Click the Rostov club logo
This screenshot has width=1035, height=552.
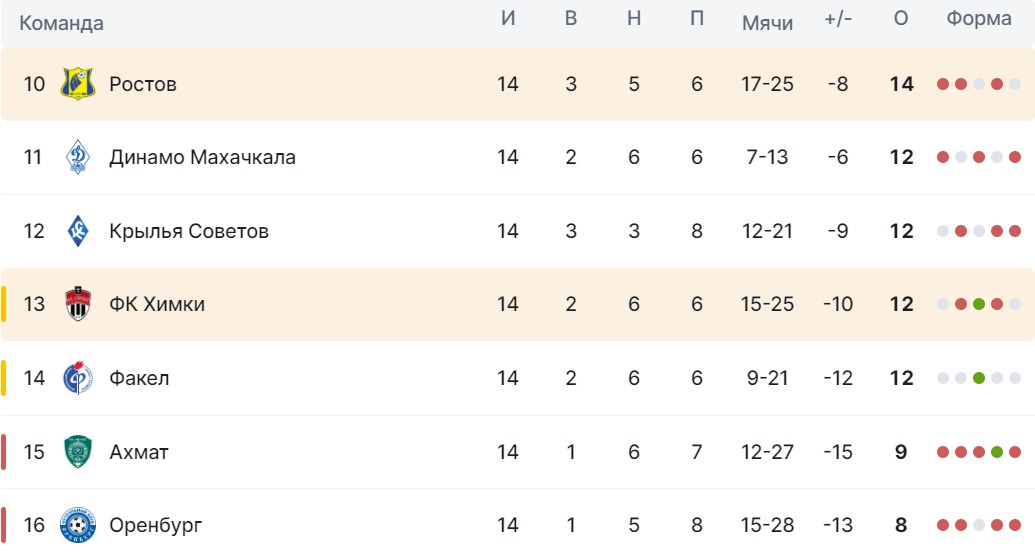pyautogui.click(x=77, y=84)
